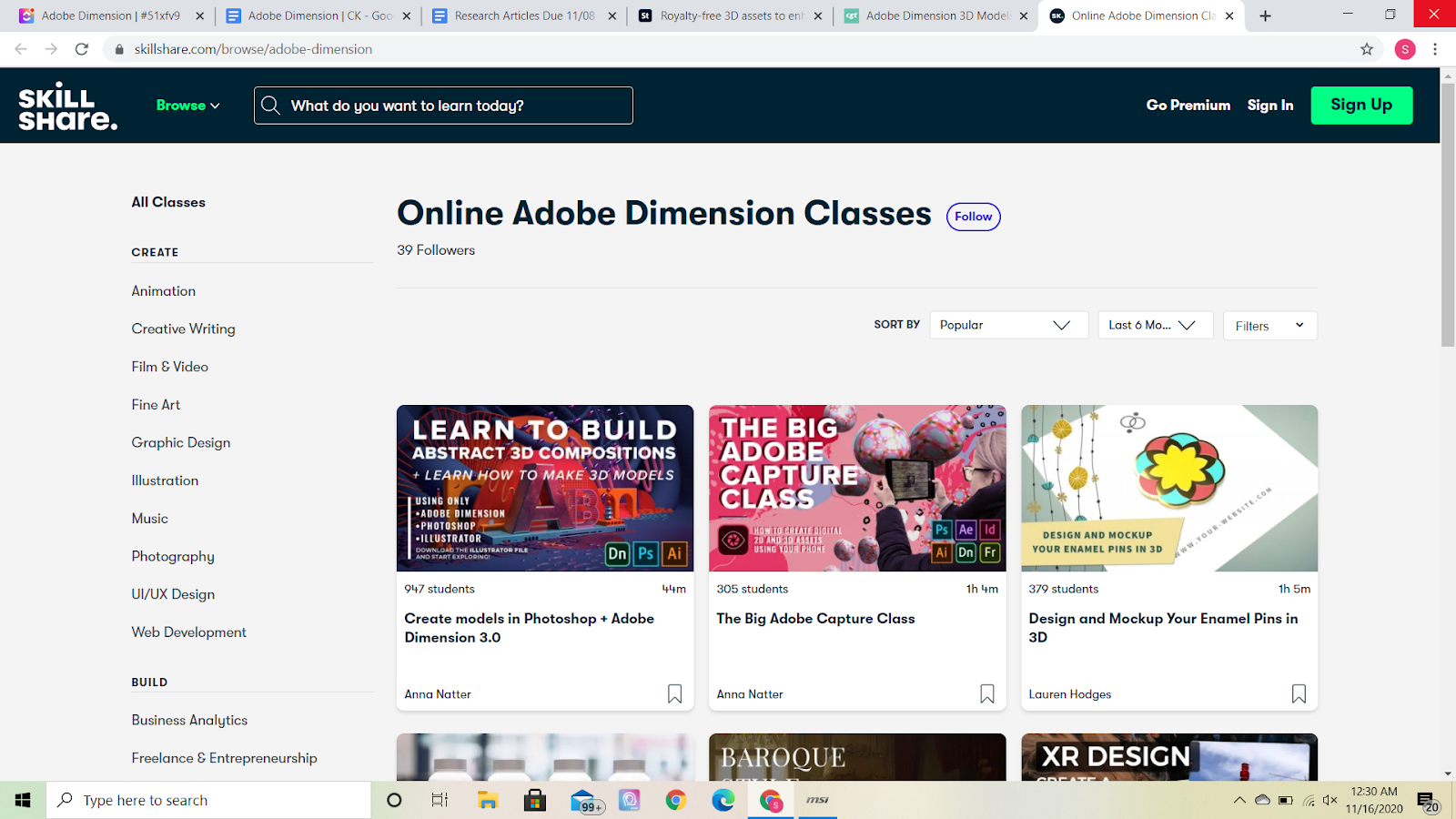Follow the Adobe Dimension topic
The height and width of the screenshot is (819, 1456).
(x=974, y=217)
